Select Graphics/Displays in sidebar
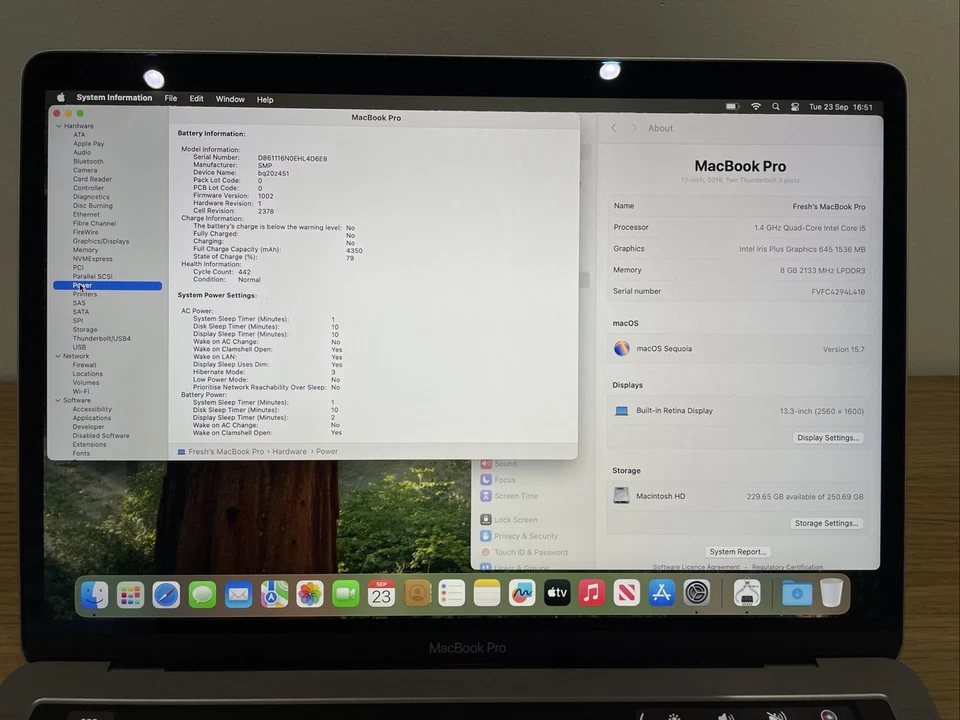This screenshot has height=720, width=960. [101, 241]
